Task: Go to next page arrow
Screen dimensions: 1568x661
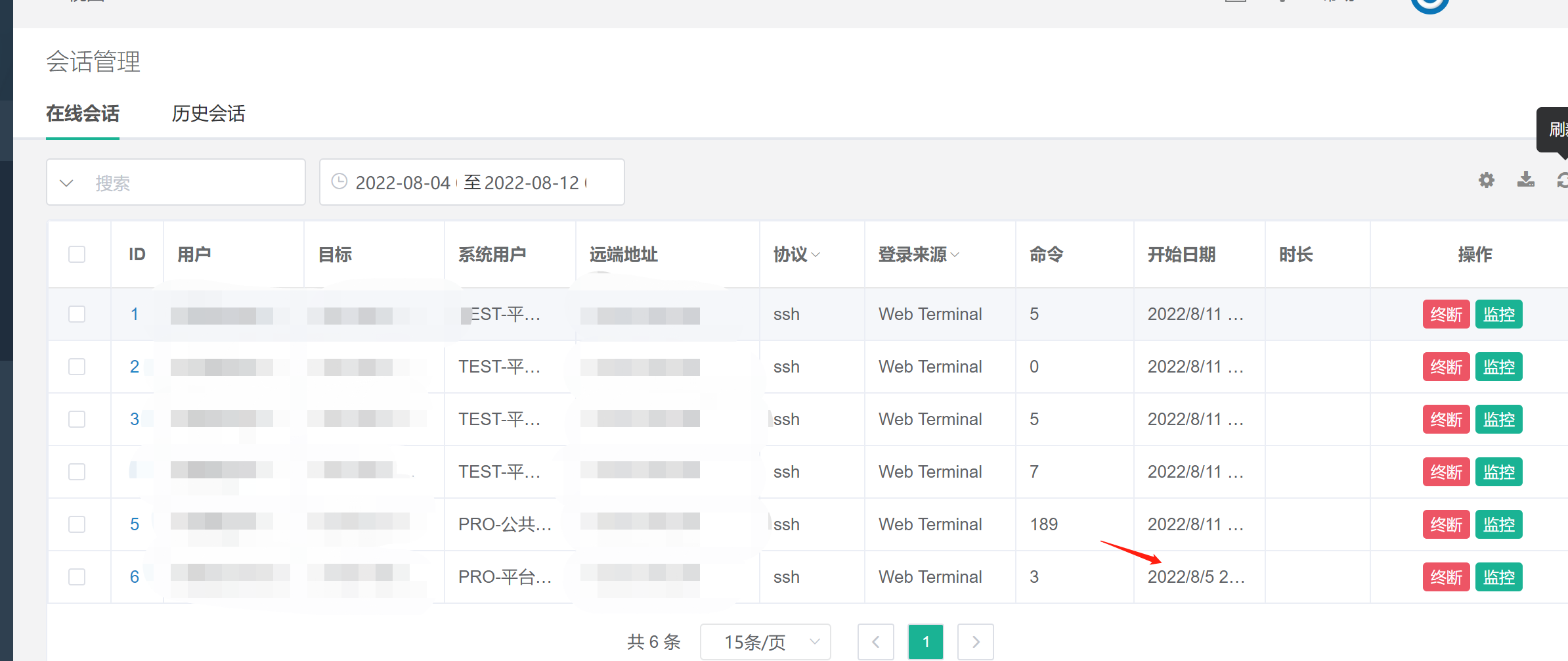Action: [975, 642]
